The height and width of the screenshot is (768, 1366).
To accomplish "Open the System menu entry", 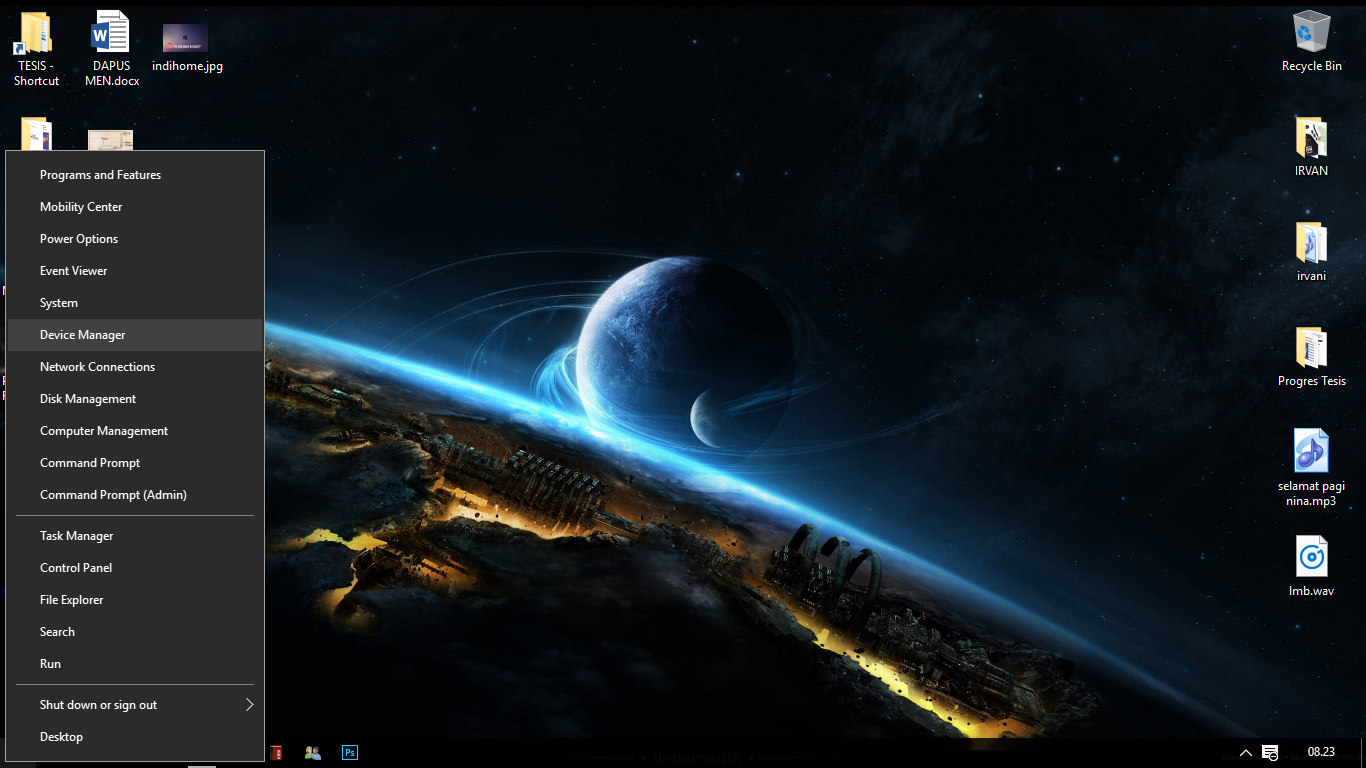I will click(135, 303).
